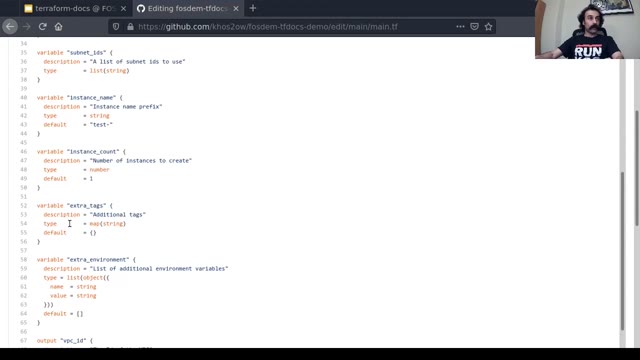Click line number 51 in gutter
The image size is (640, 360).
pyautogui.click(x=24, y=196)
